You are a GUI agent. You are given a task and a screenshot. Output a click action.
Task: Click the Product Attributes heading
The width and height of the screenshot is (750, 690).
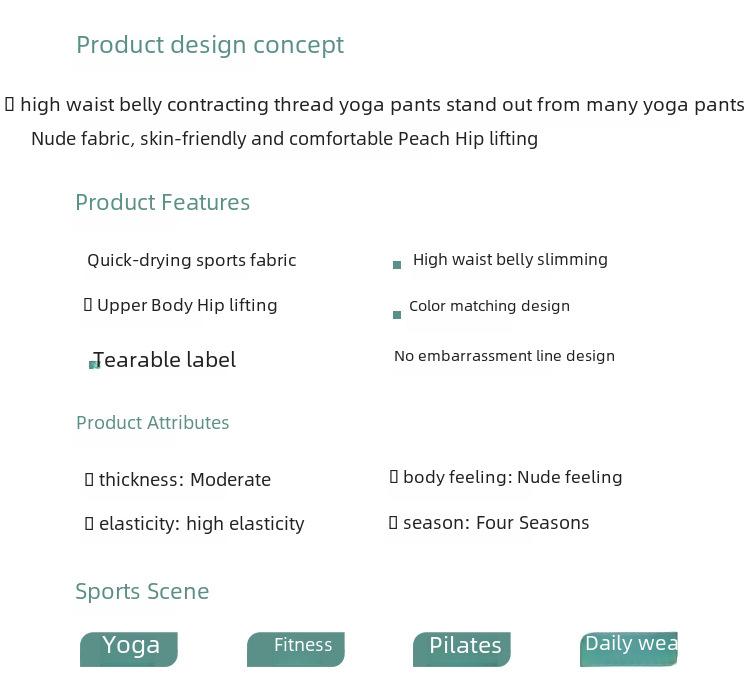click(153, 423)
